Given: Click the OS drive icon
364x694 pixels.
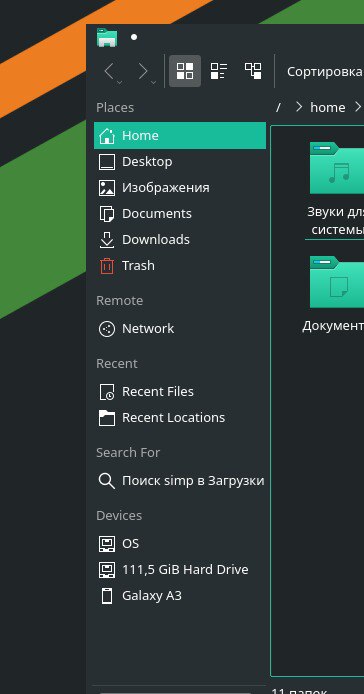Looking at the screenshot, I should [x=107, y=544].
